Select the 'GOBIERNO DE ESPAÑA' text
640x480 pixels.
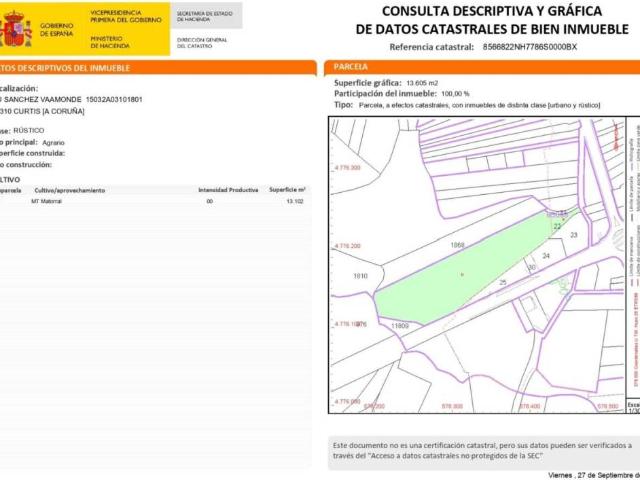click(x=56, y=30)
